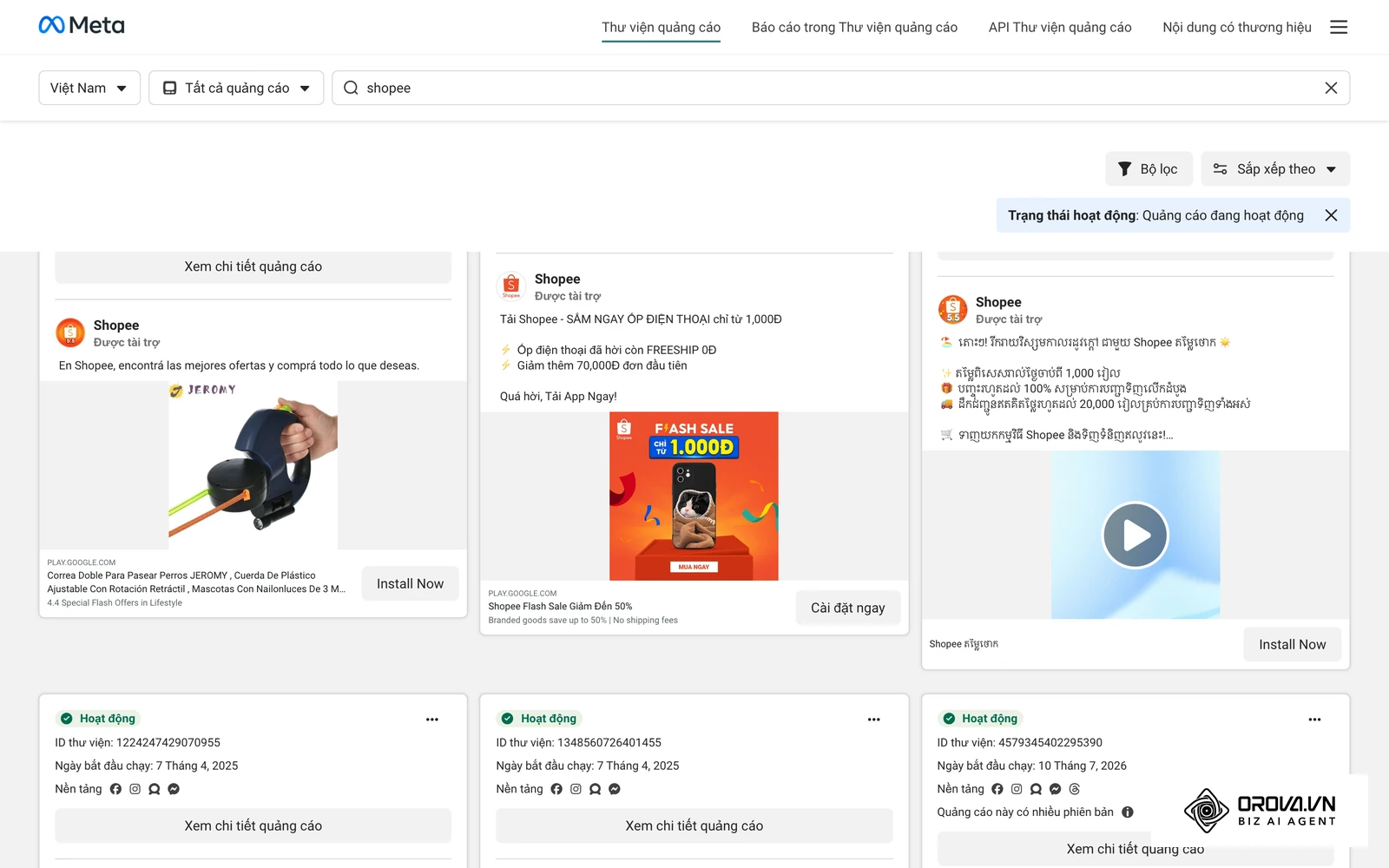Switch to Báo cáo trong Thư viện quảng cáo tab
The height and width of the screenshot is (868, 1389).
(x=854, y=27)
